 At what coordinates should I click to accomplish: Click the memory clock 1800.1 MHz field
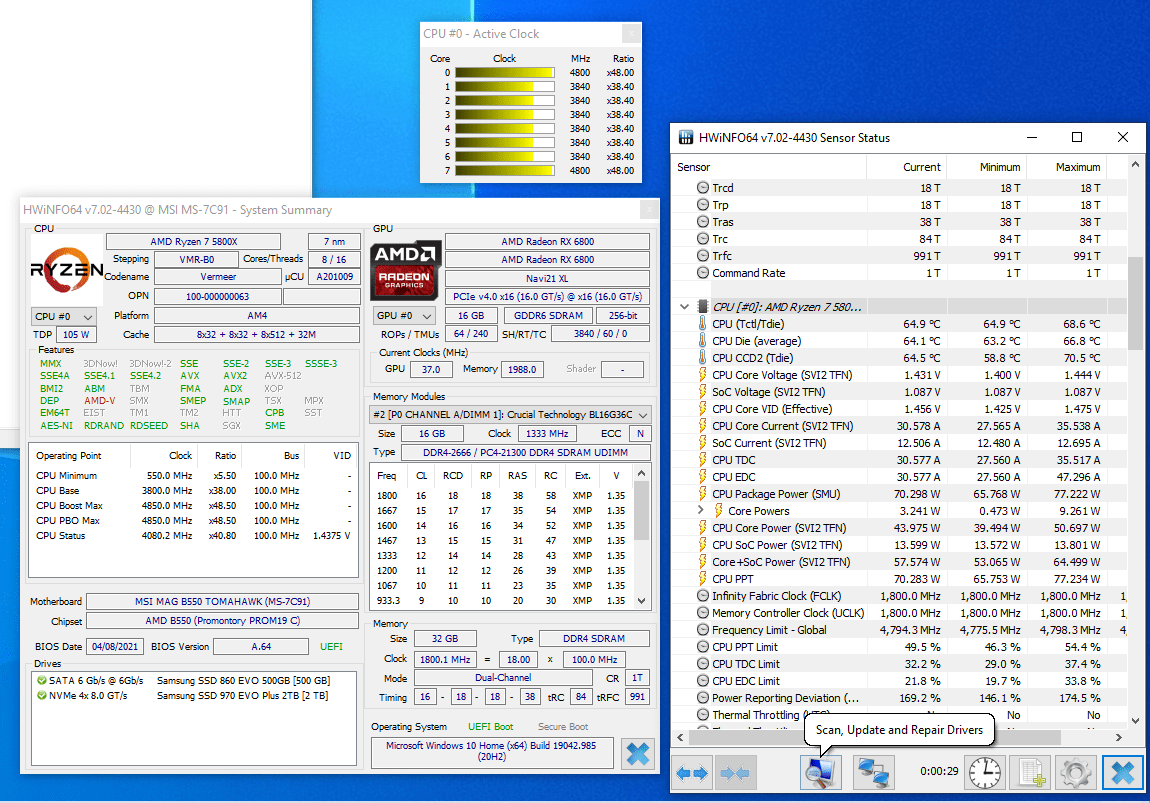click(445, 659)
